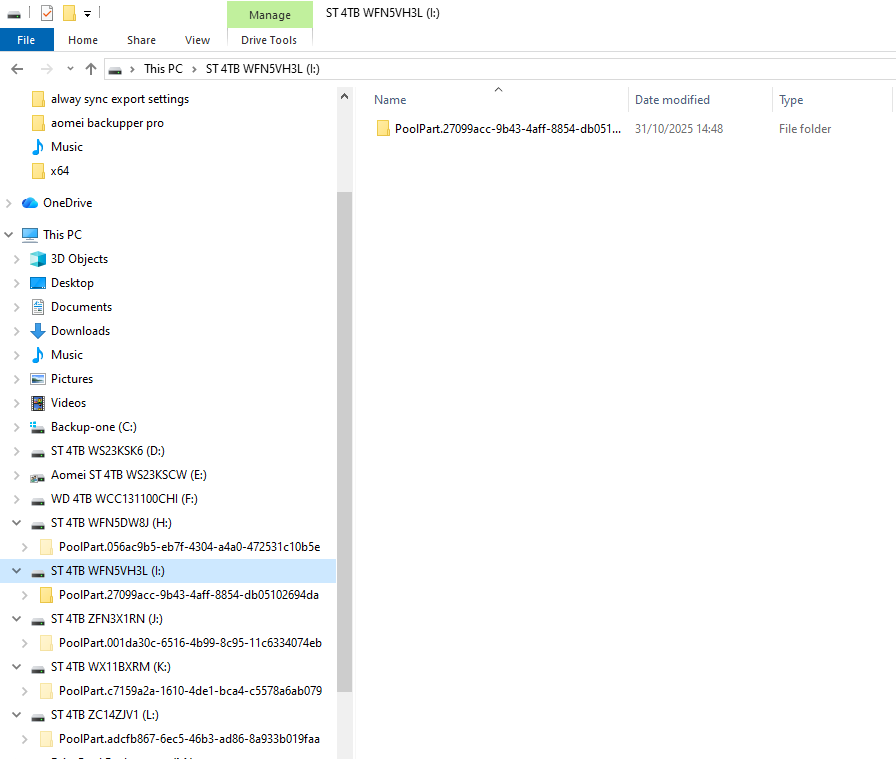This screenshot has width=896, height=759.
Task: Click the Back navigation arrow
Action: coord(17,69)
